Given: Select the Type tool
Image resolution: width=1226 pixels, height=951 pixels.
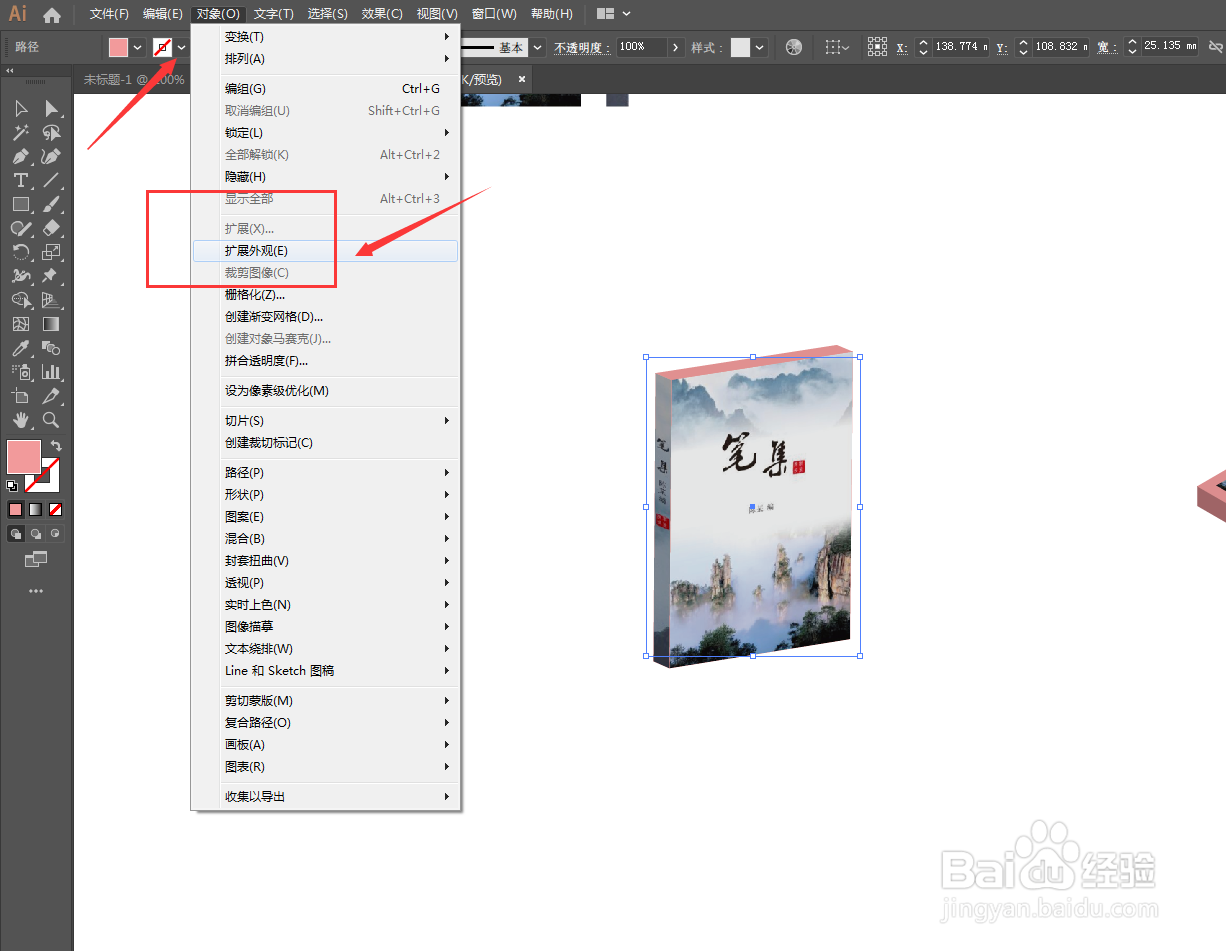Looking at the screenshot, I should (21, 180).
